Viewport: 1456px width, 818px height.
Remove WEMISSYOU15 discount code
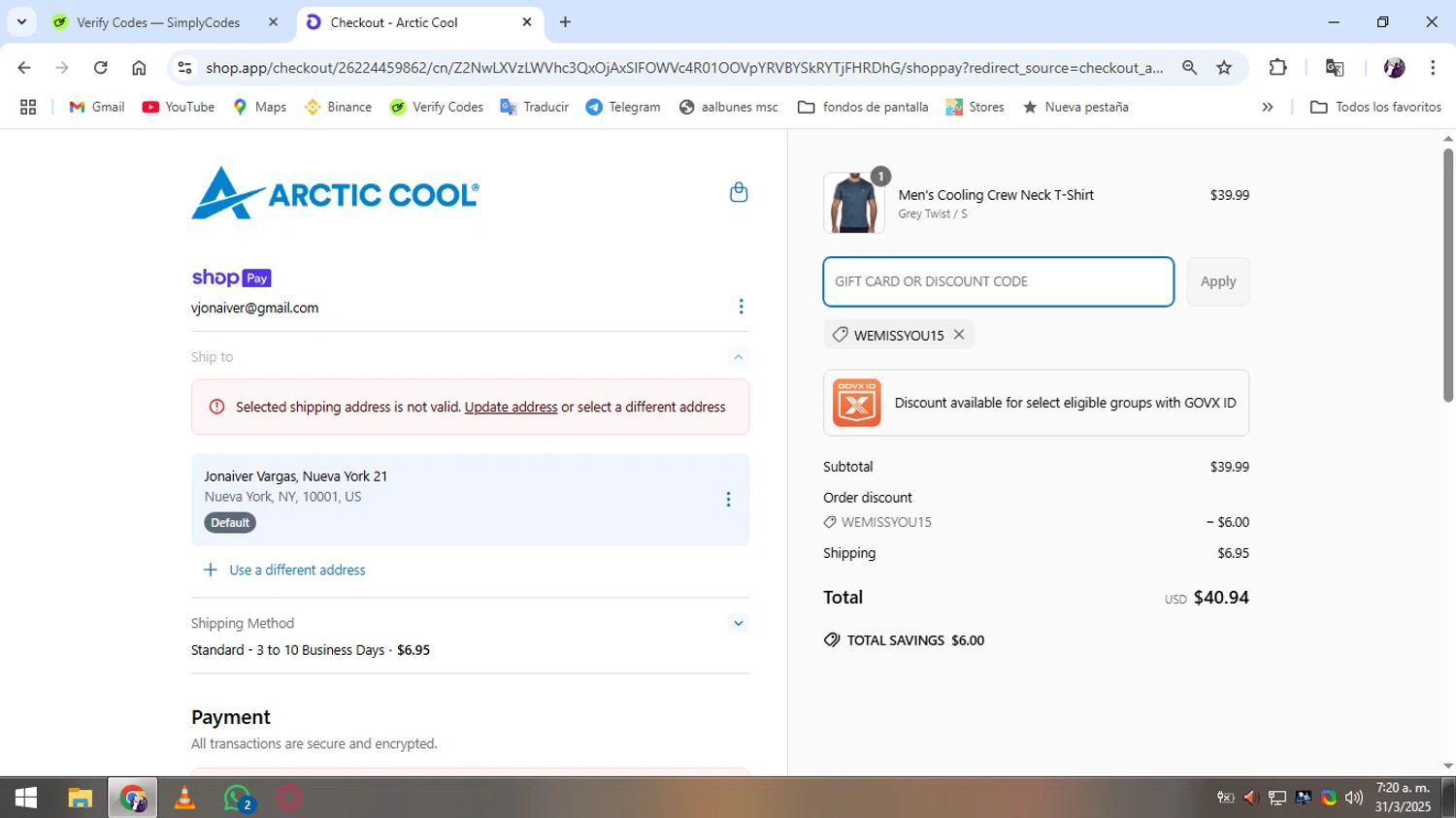(959, 335)
